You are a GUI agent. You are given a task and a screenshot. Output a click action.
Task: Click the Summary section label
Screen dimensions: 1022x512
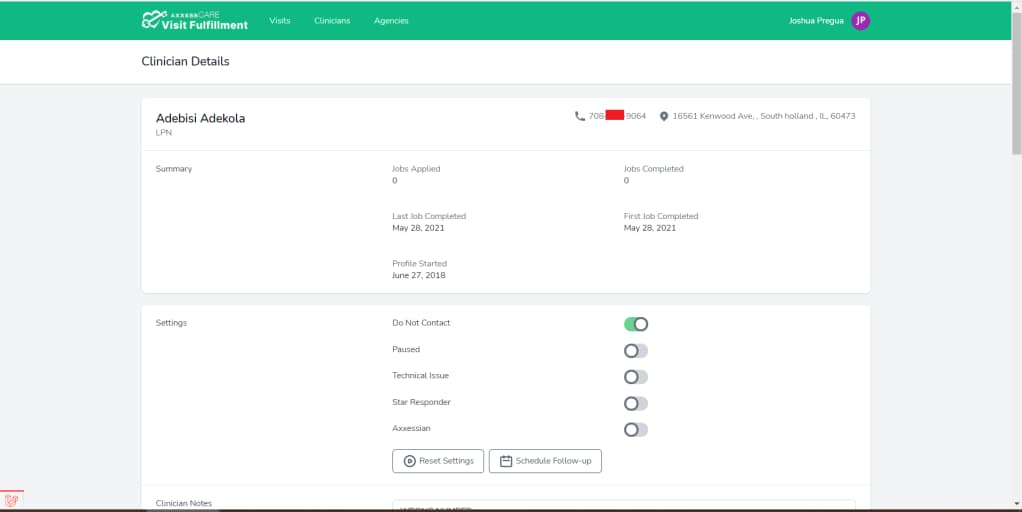tap(173, 169)
